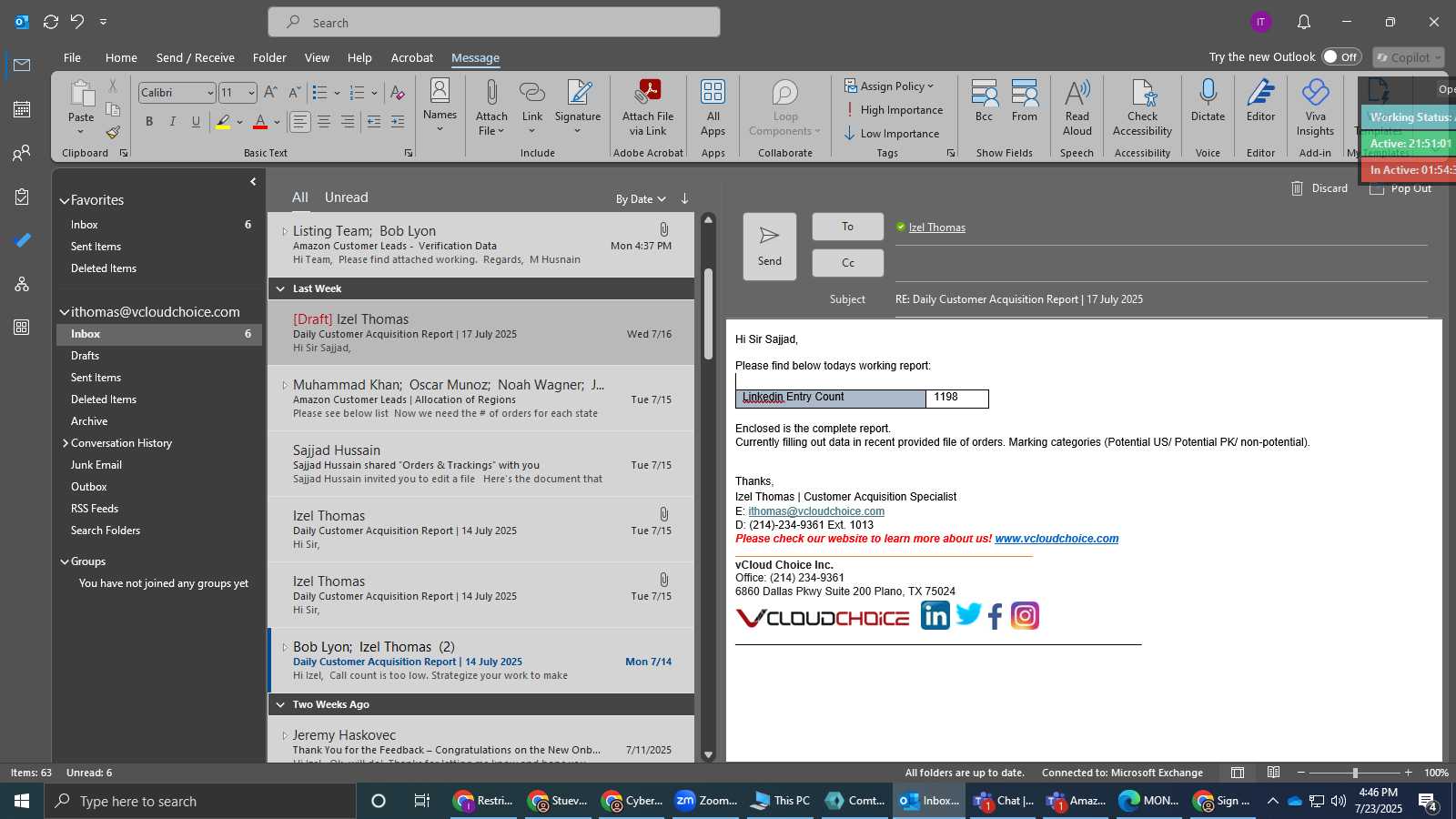Click the Cc recipients button

tap(847, 263)
